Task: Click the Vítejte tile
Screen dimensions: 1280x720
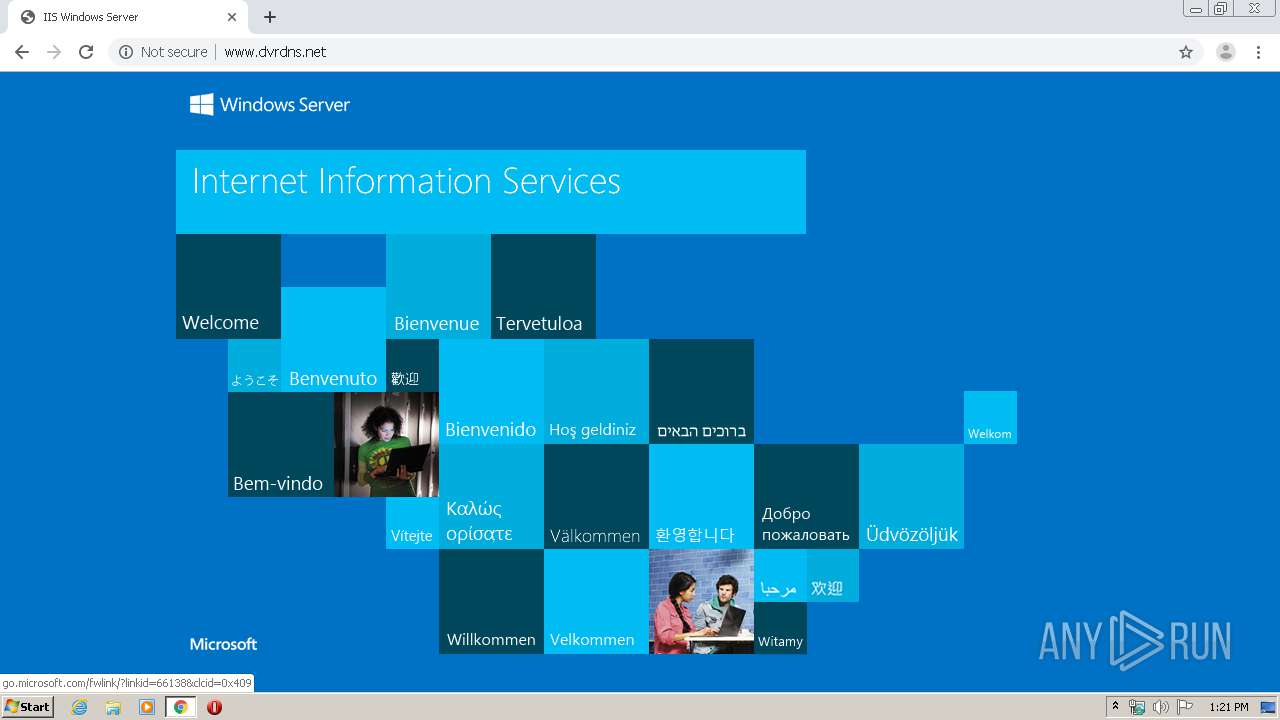Action: point(412,523)
